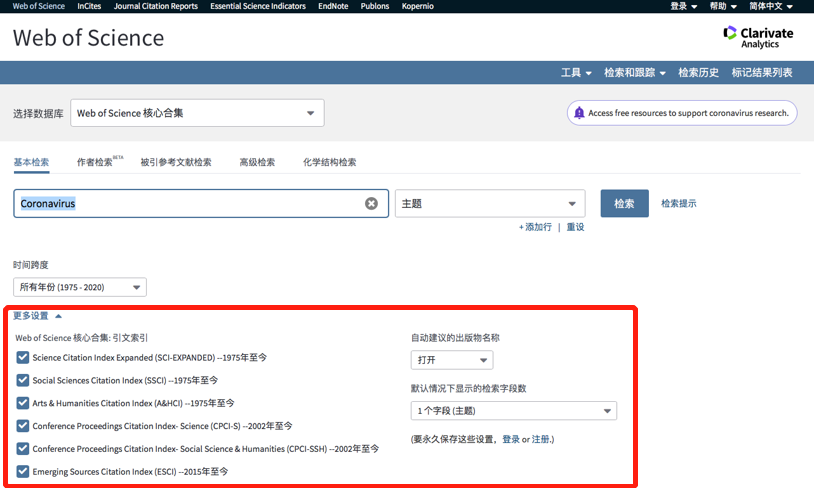This screenshot has width=814, height=488.
Task: Switch to the 被引参考文献检索 tab
Action: click(x=176, y=162)
